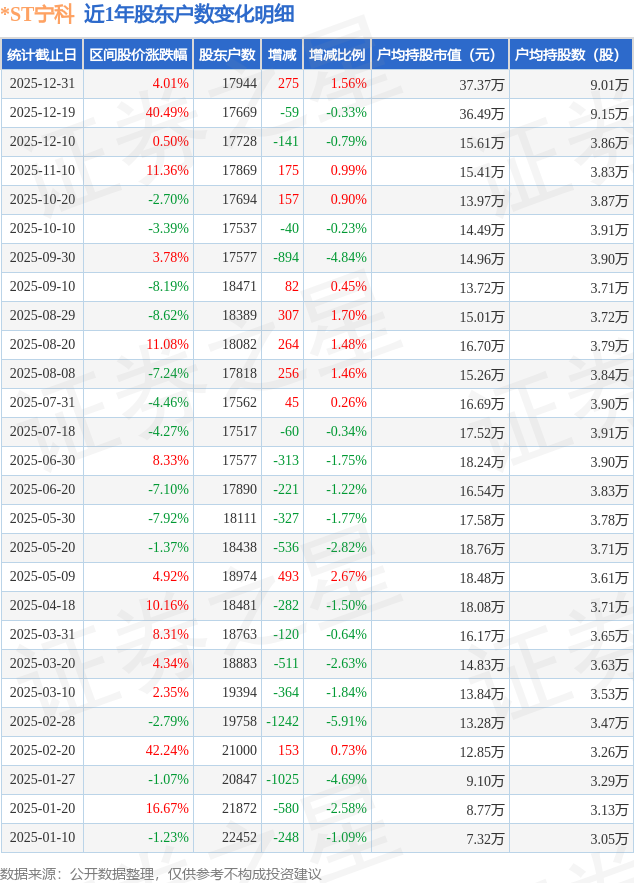Viewport: 634px width, 883px height.
Task: Click the *ST宁科 stock name title
Action: (x=37, y=14)
